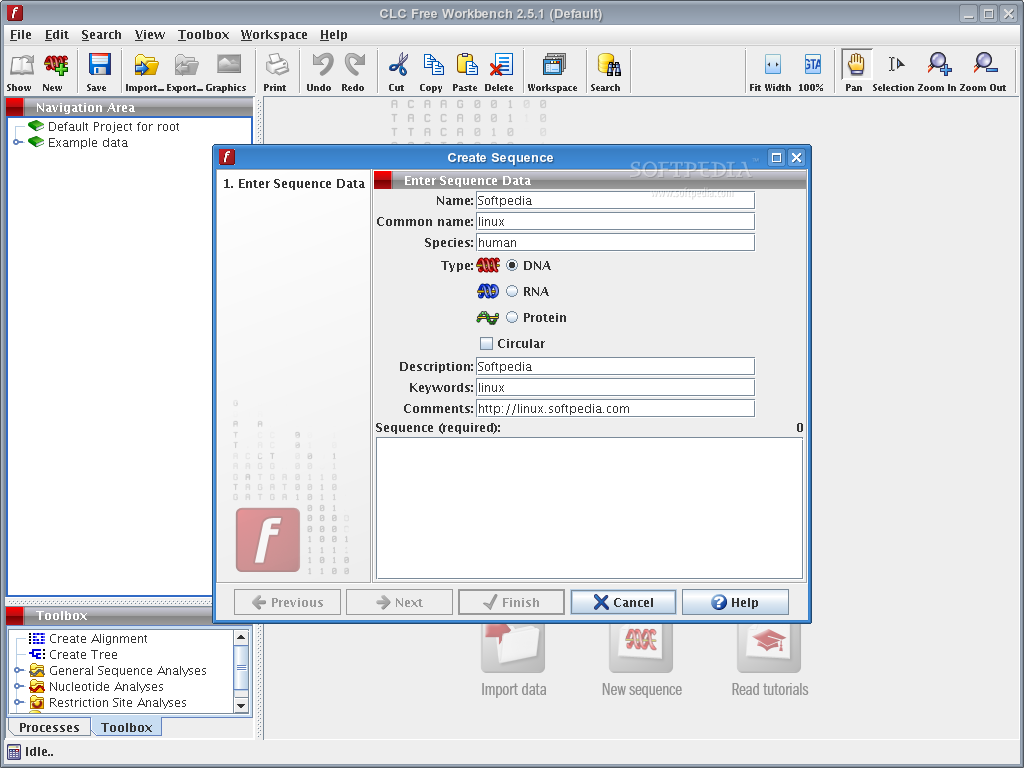Click the dialog Help button
The image size is (1024, 768).
735,602
